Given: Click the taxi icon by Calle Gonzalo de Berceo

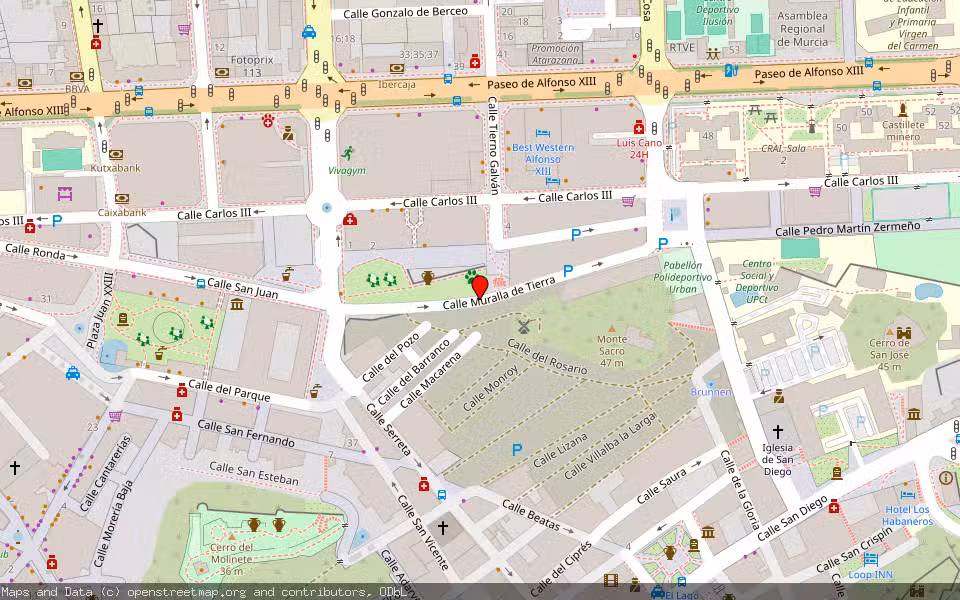Looking at the screenshot, I should (309, 32).
